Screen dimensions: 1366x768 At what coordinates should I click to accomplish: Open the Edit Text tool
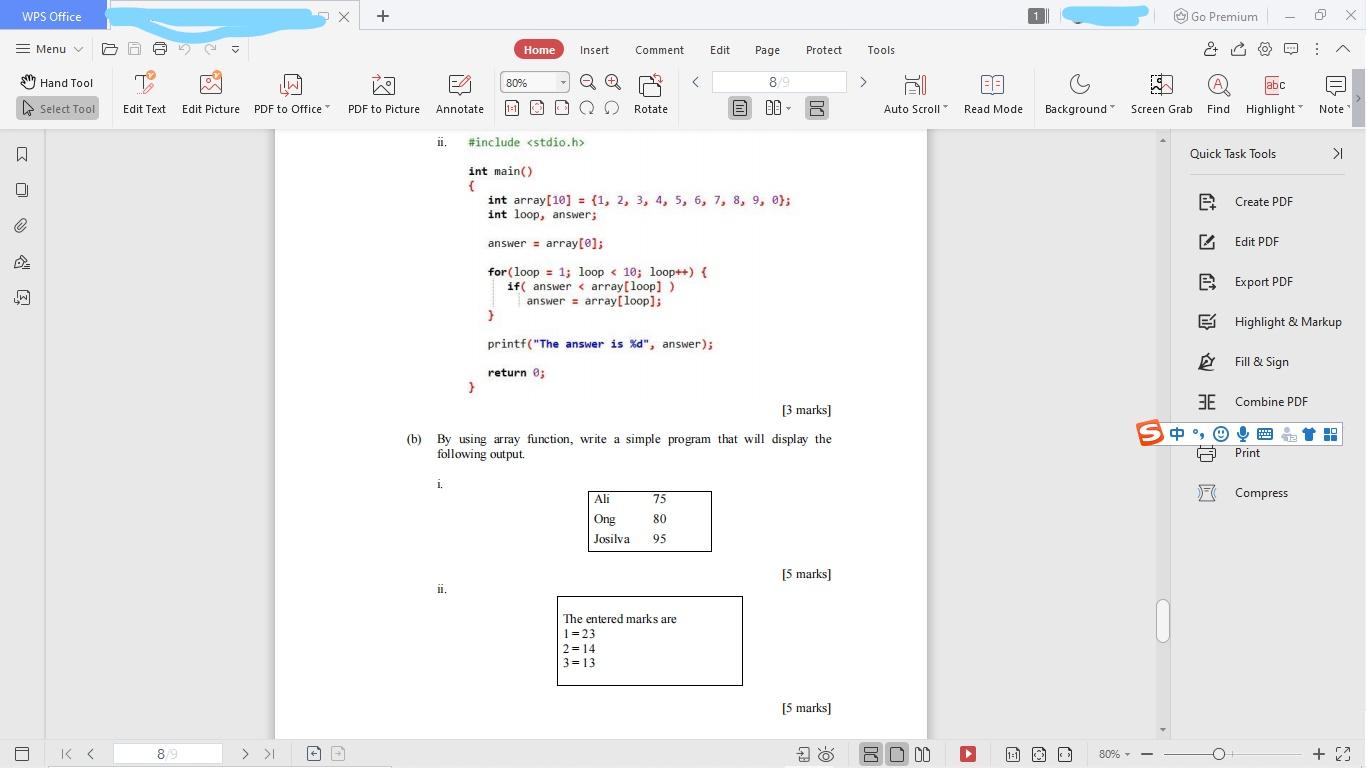(144, 94)
